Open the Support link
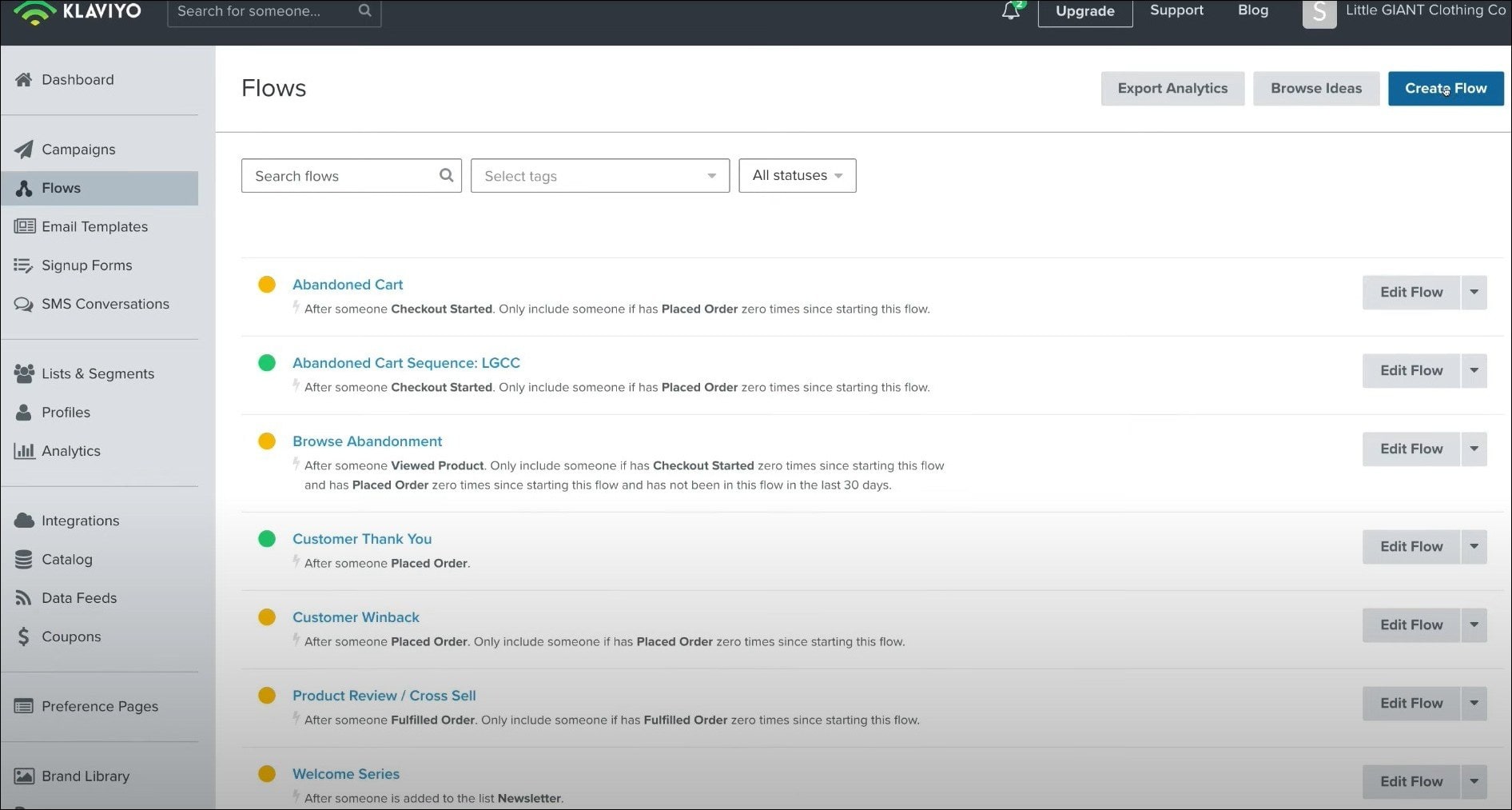 [x=1176, y=10]
